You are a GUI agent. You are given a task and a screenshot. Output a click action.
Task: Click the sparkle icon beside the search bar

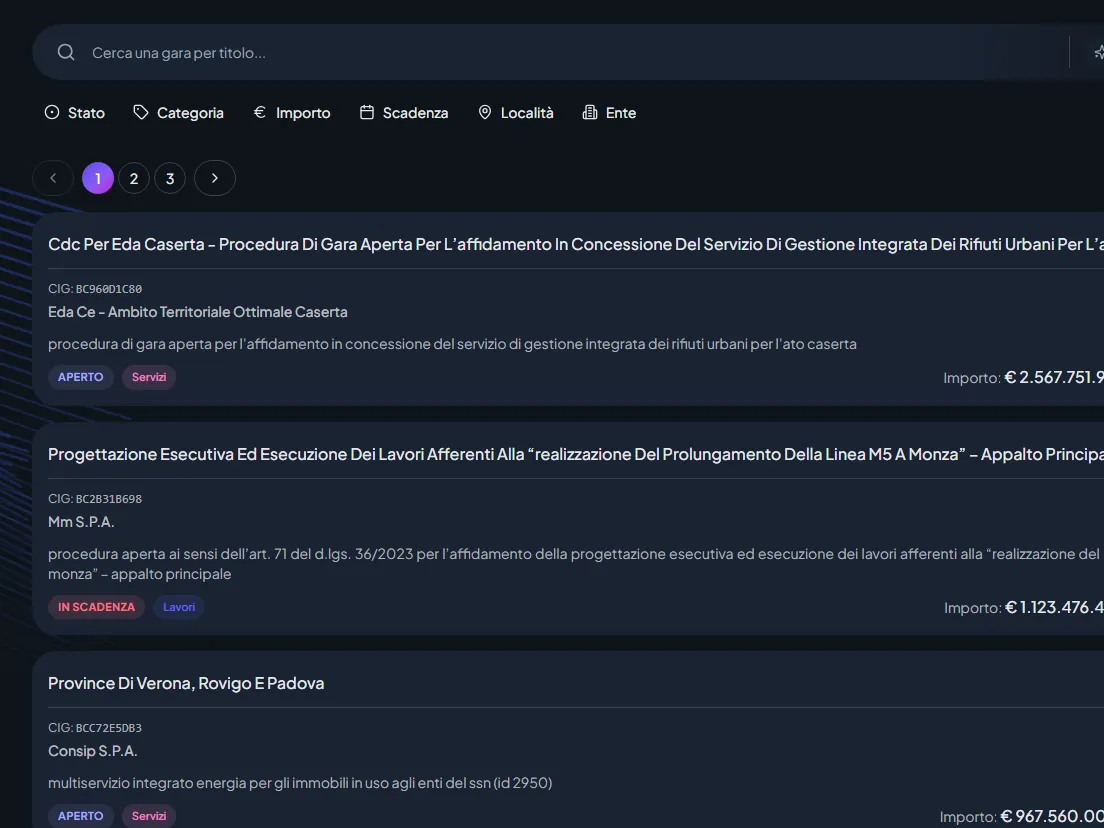[x=1098, y=53]
